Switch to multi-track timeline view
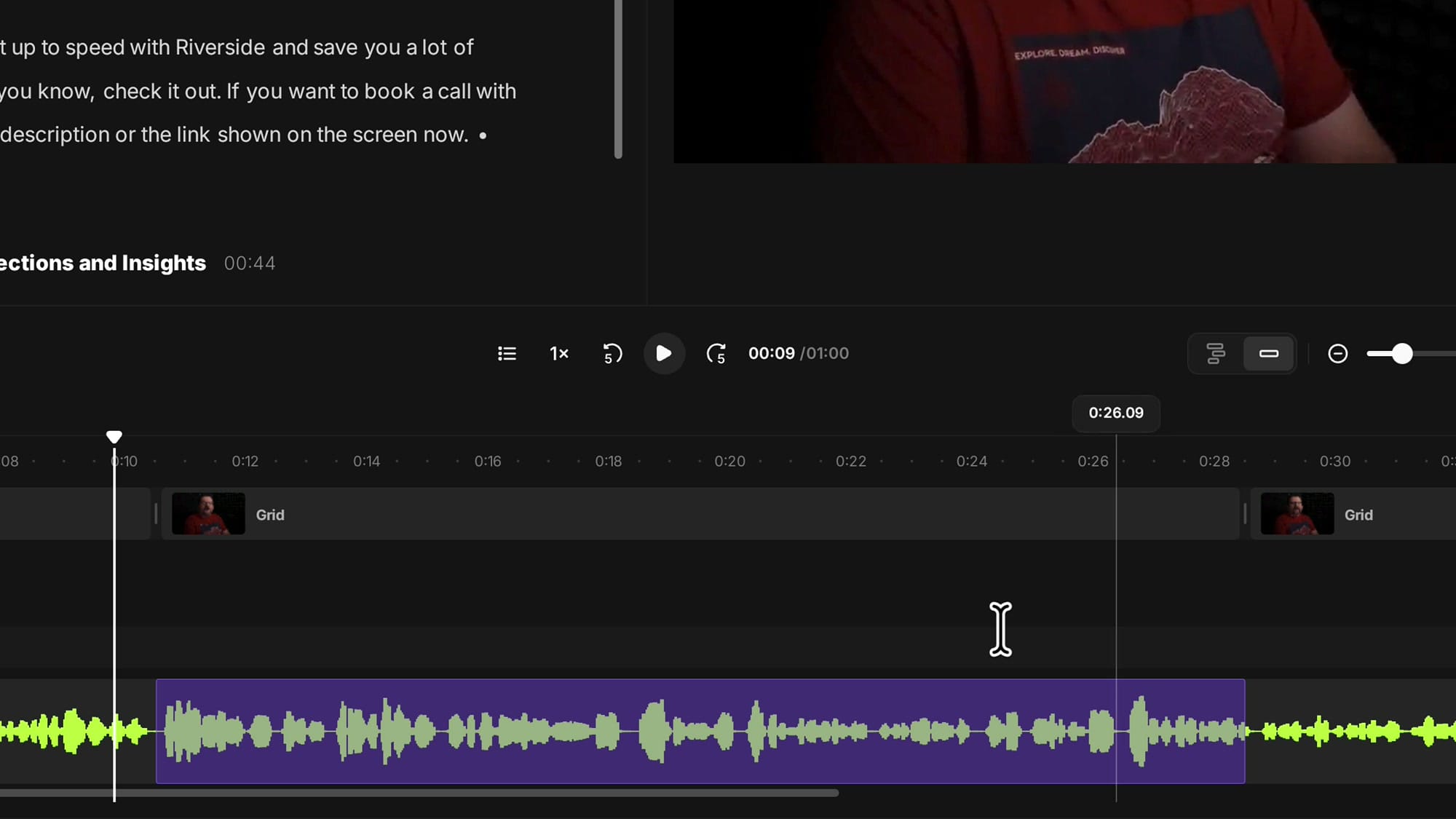This screenshot has height=819, width=1456. [1216, 354]
